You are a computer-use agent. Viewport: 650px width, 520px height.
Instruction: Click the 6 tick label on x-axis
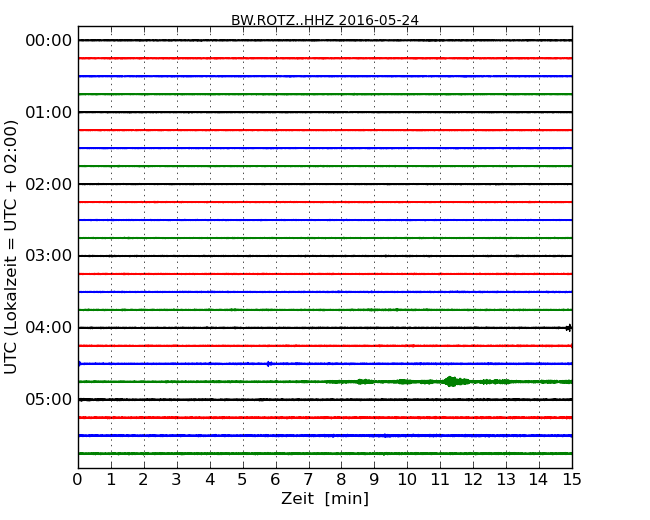coord(275,480)
